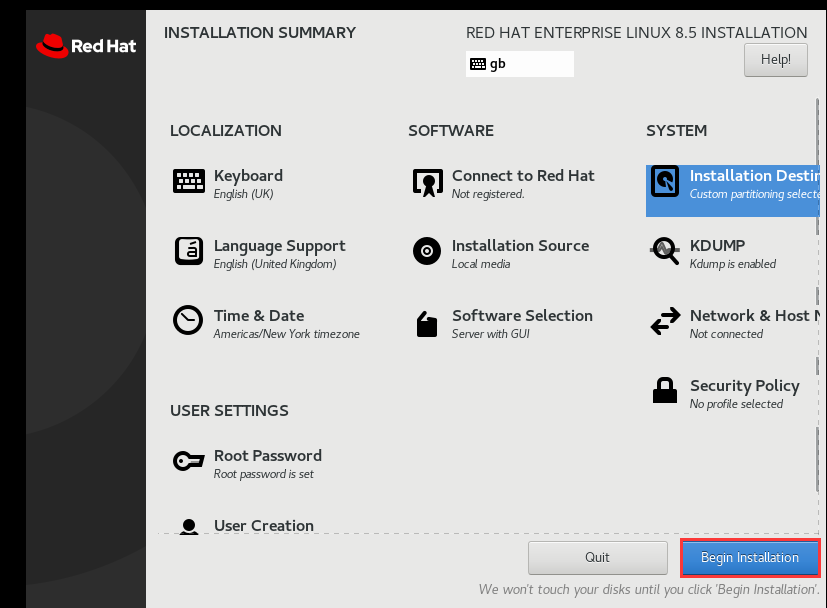Viewport: 827px width, 608px height.
Task: Open Installation Destination via the drive icon
Action: pyautogui.click(x=665, y=181)
